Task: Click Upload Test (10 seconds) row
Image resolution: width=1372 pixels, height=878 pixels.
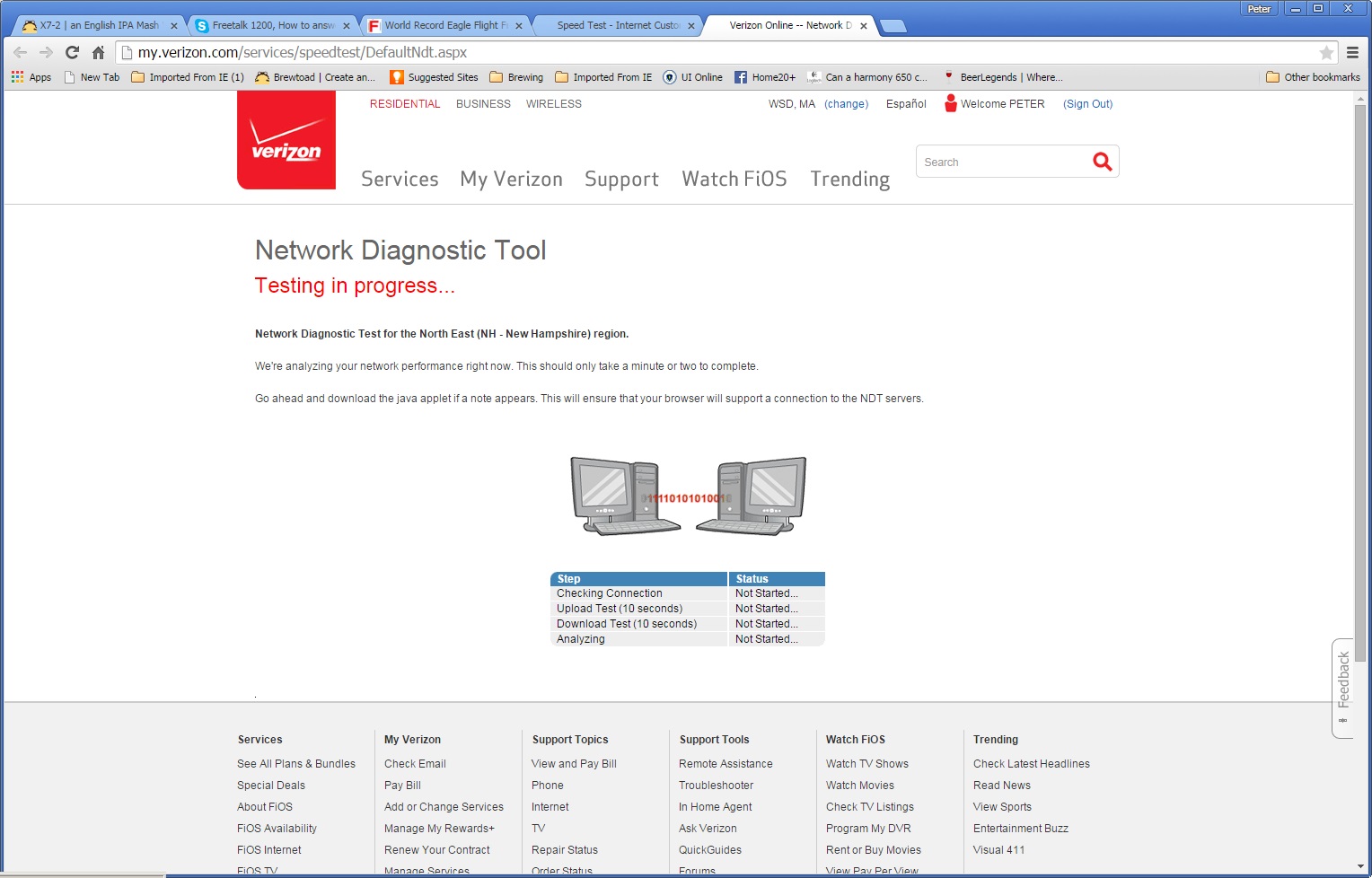Action: pos(687,609)
